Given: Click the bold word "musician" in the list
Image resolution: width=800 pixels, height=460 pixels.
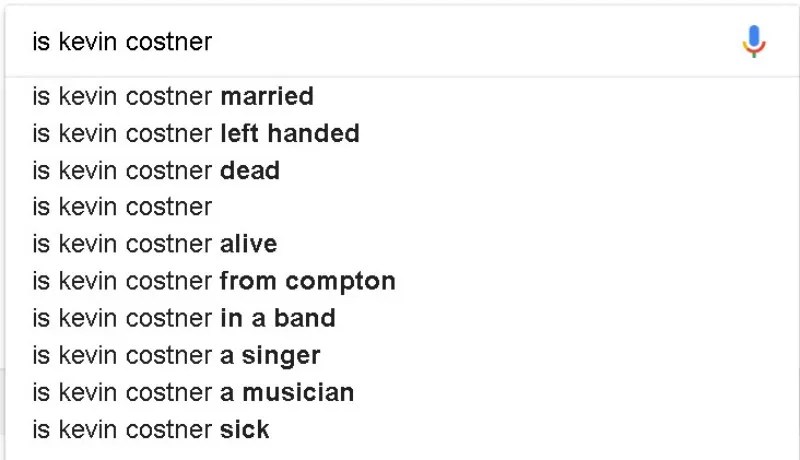Looking at the screenshot, I should click(x=298, y=393).
